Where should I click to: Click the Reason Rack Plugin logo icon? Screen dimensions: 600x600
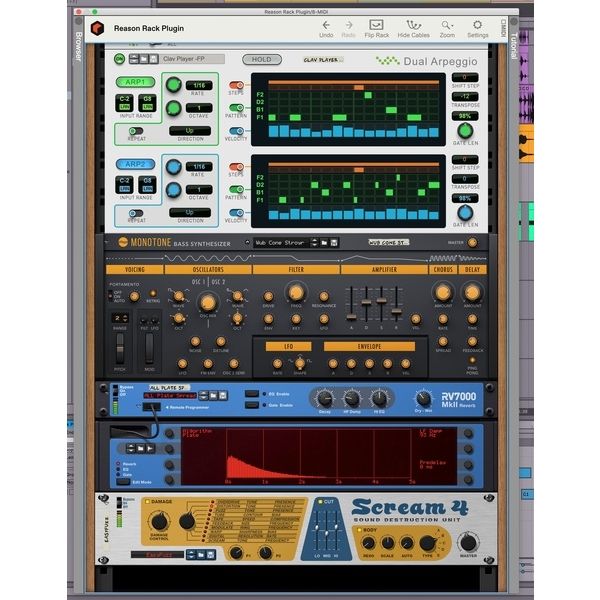click(x=94, y=28)
